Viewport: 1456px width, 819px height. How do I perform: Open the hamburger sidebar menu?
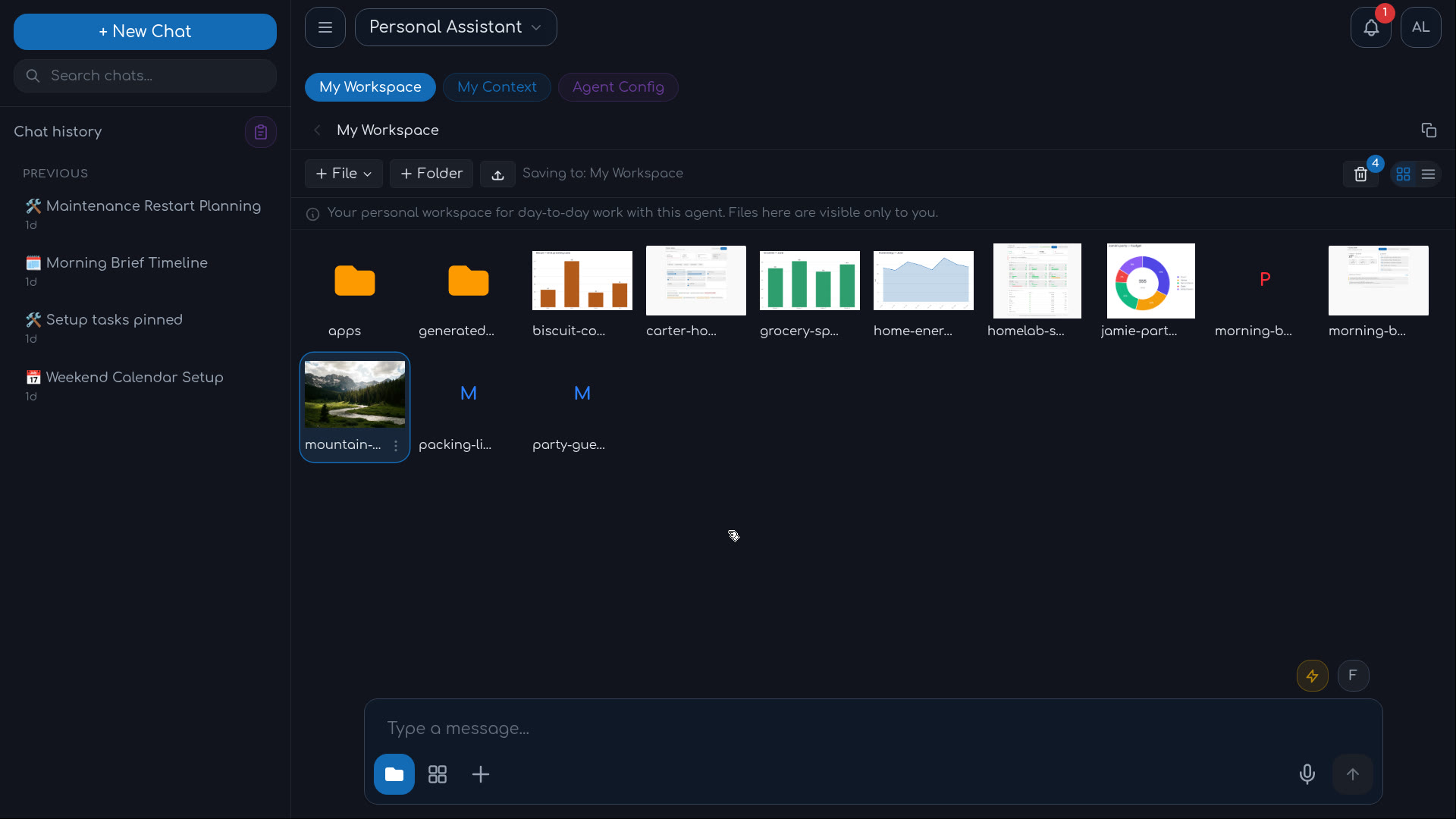tap(325, 27)
